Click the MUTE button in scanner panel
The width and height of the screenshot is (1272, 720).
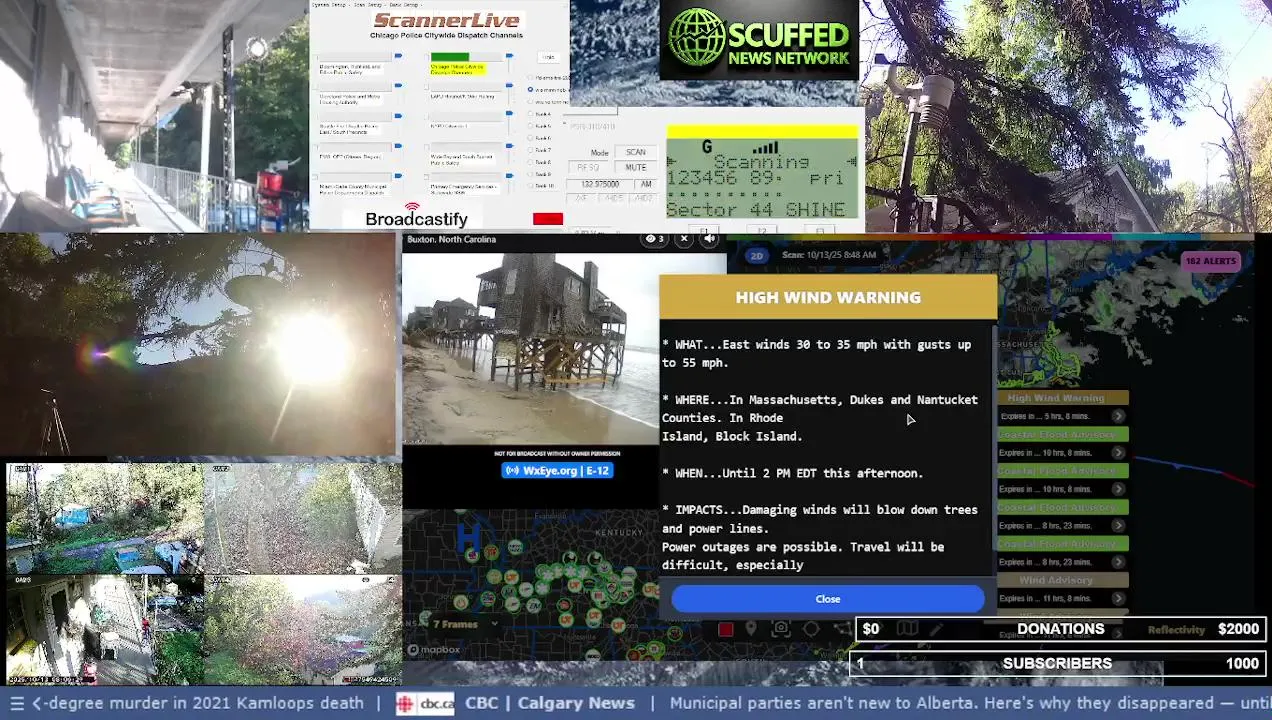[636, 167]
